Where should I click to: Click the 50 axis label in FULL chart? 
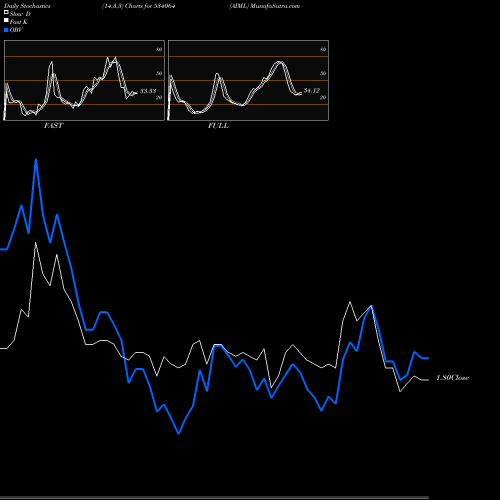point(323,73)
